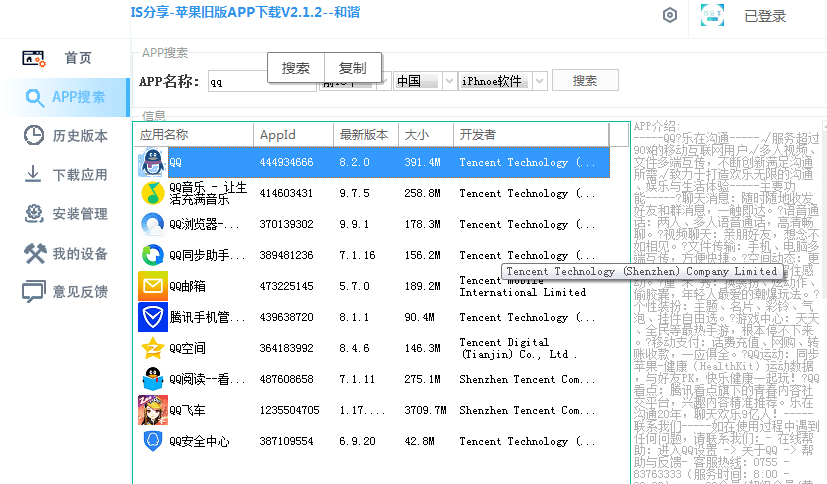Click the QQ邮箱 envelope icon

coord(152,286)
